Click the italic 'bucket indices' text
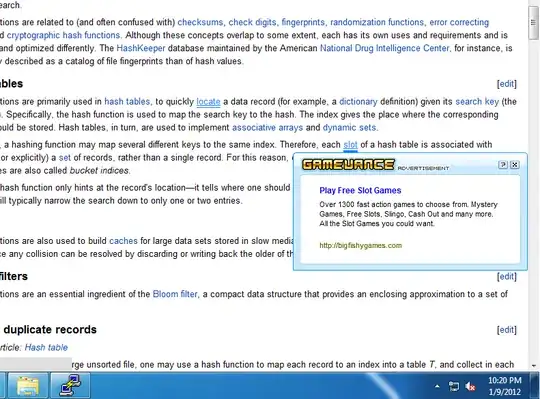This screenshot has width=540, height=399. click(99, 170)
